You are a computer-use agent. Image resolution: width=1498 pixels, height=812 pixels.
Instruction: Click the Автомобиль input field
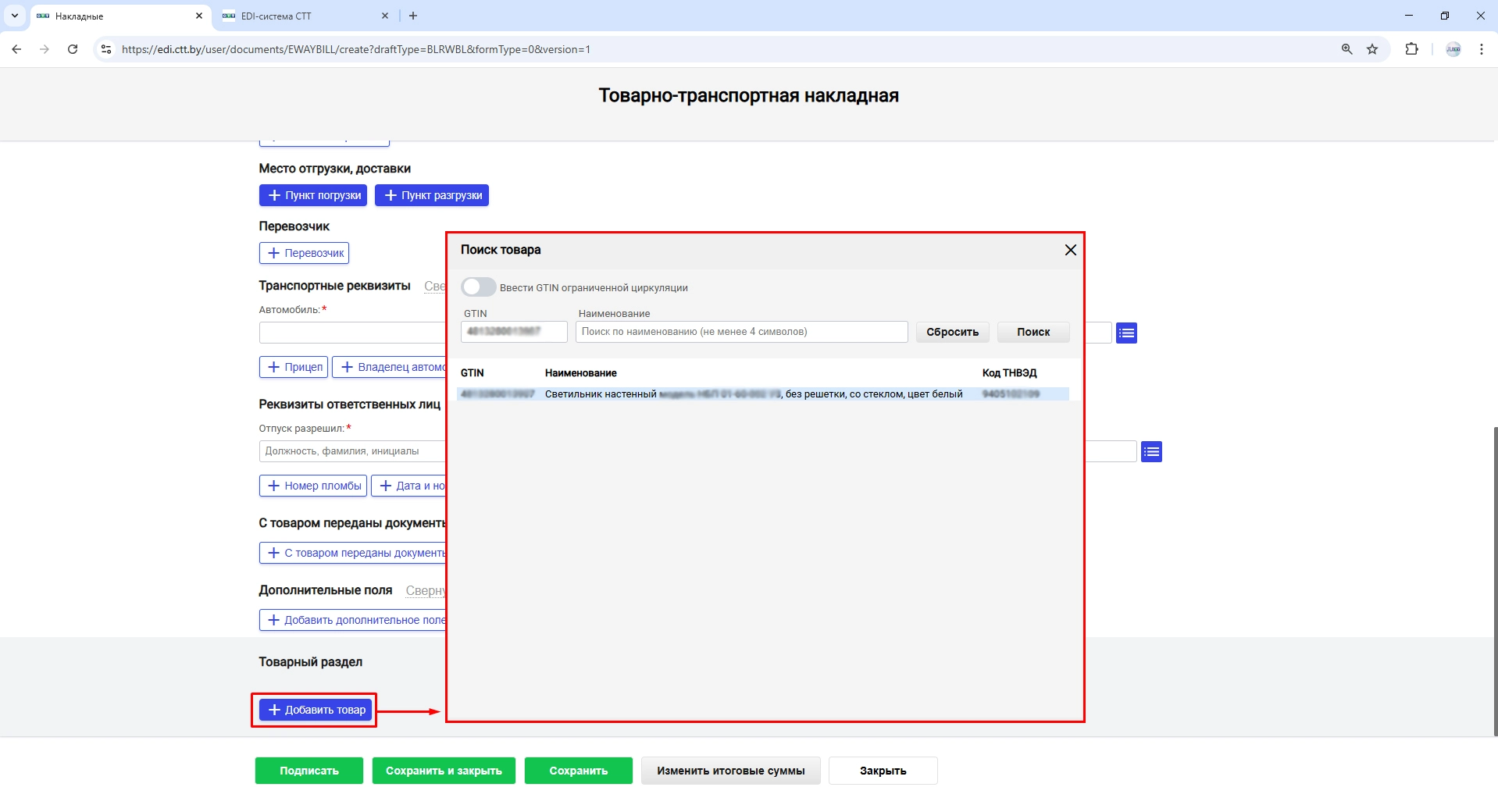[x=352, y=333]
